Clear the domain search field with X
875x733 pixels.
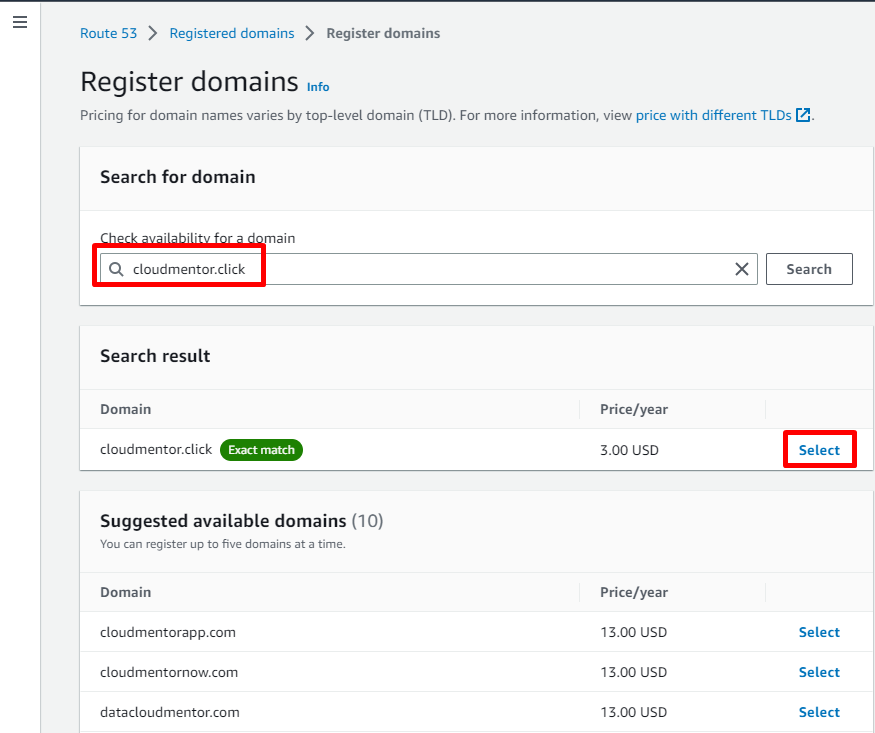pyautogui.click(x=742, y=269)
